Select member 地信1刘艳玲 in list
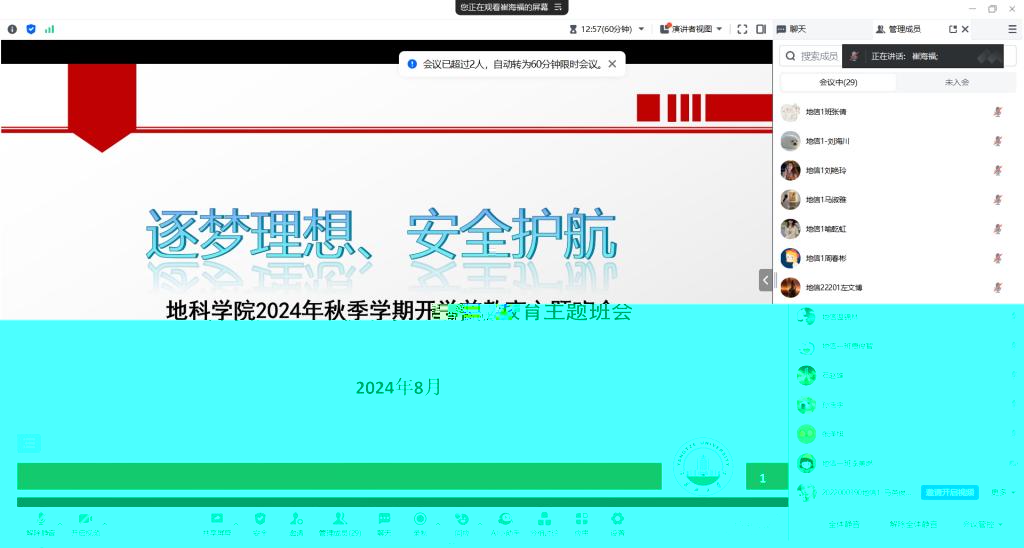Image resolution: width=1024 pixels, height=548 pixels. pos(826,170)
